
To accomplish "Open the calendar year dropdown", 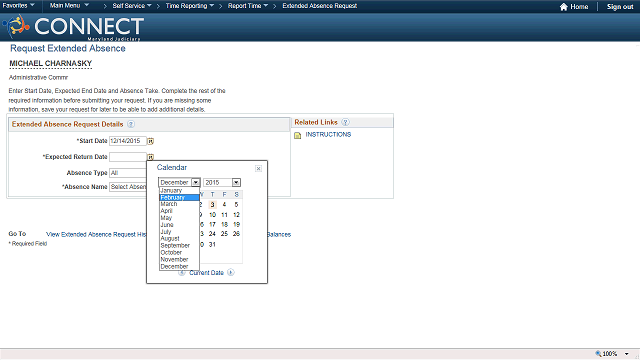I will click(x=222, y=182).
